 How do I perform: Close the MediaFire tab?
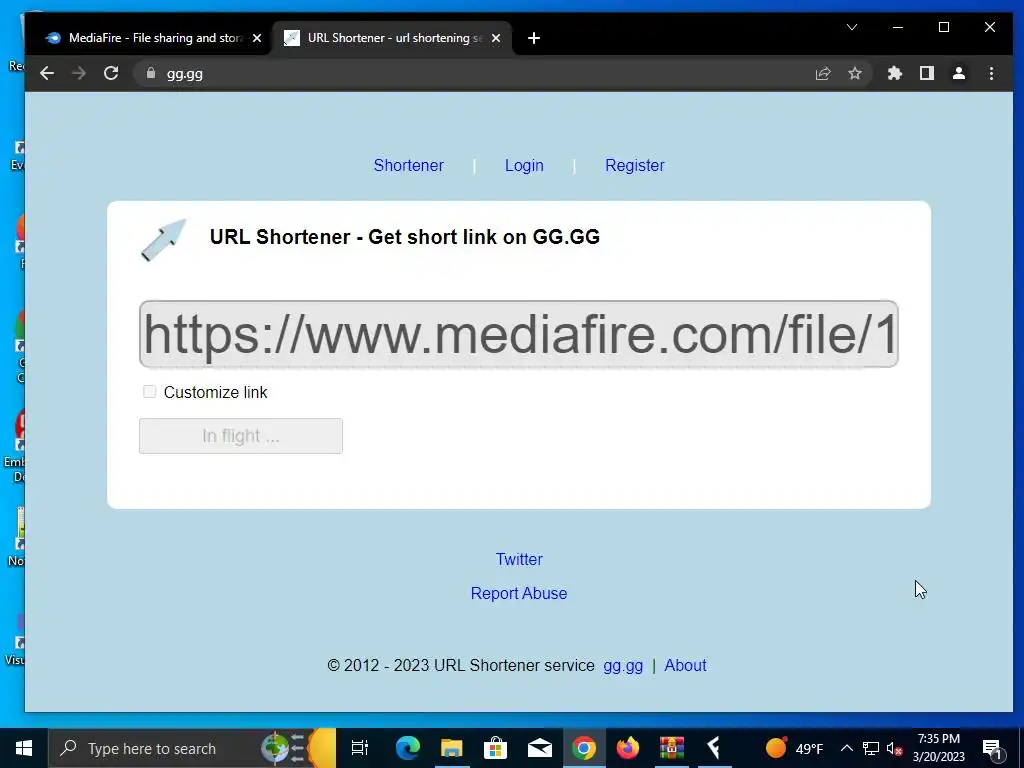pyautogui.click(x=257, y=38)
